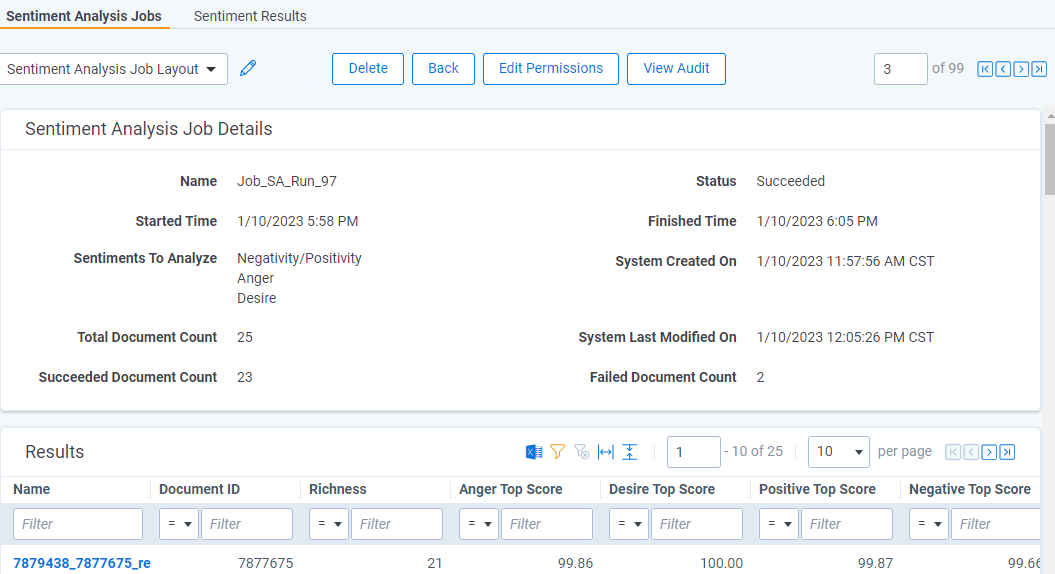Click the 100.00 Desire score cell
The image size is (1055, 574).
[x=721, y=563]
